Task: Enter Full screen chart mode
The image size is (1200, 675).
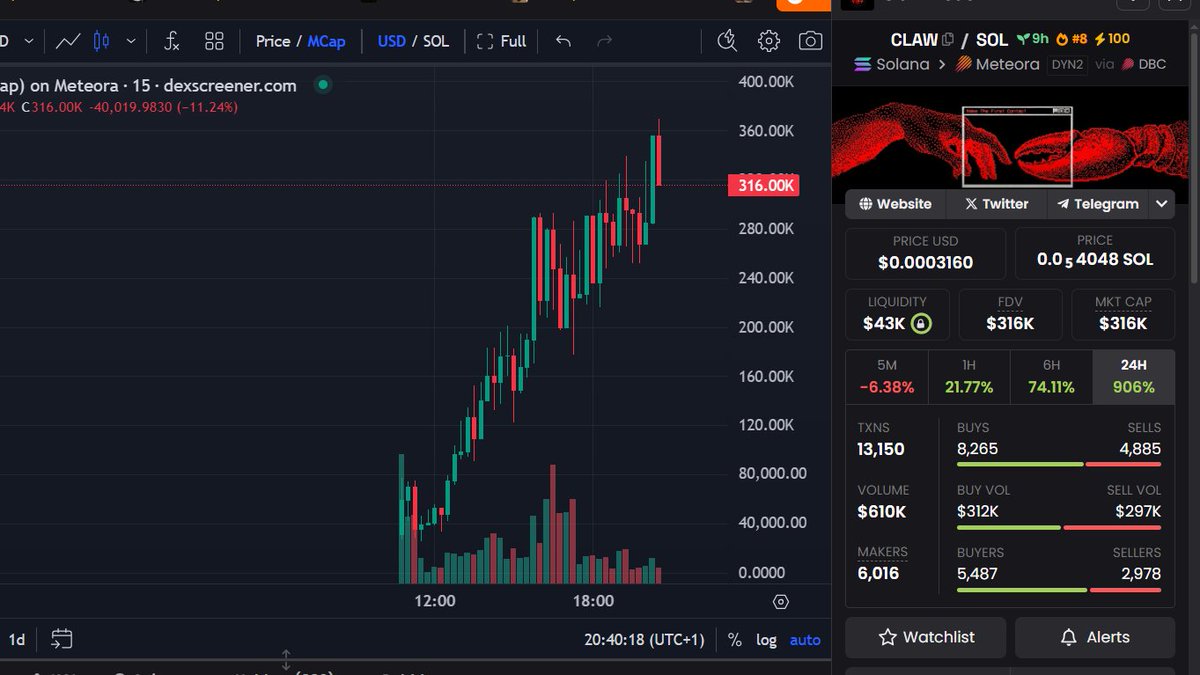Action: coord(501,41)
